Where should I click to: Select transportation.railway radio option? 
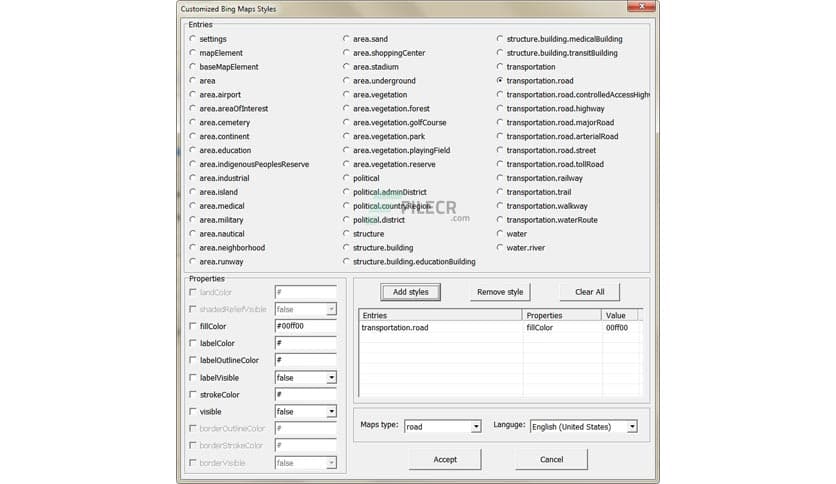(x=500, y=178)
